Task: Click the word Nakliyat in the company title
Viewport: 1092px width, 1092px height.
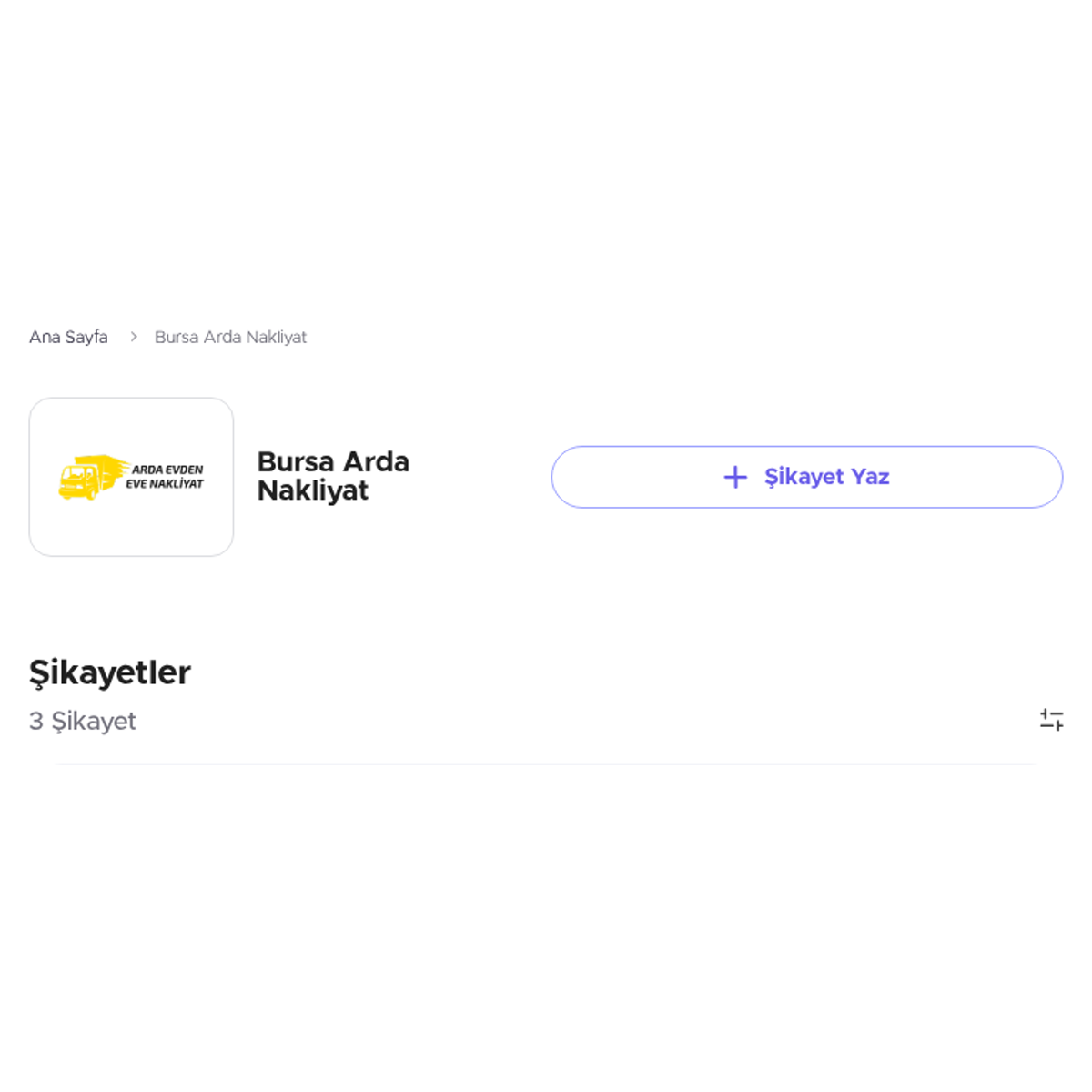Action: 312,490
